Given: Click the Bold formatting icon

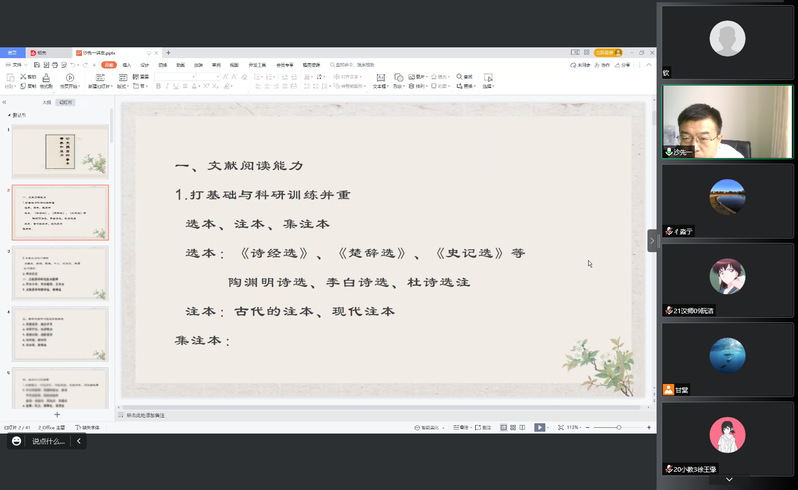Looking at the screenshot, I should pyautogui.click(x=157, y=86).
